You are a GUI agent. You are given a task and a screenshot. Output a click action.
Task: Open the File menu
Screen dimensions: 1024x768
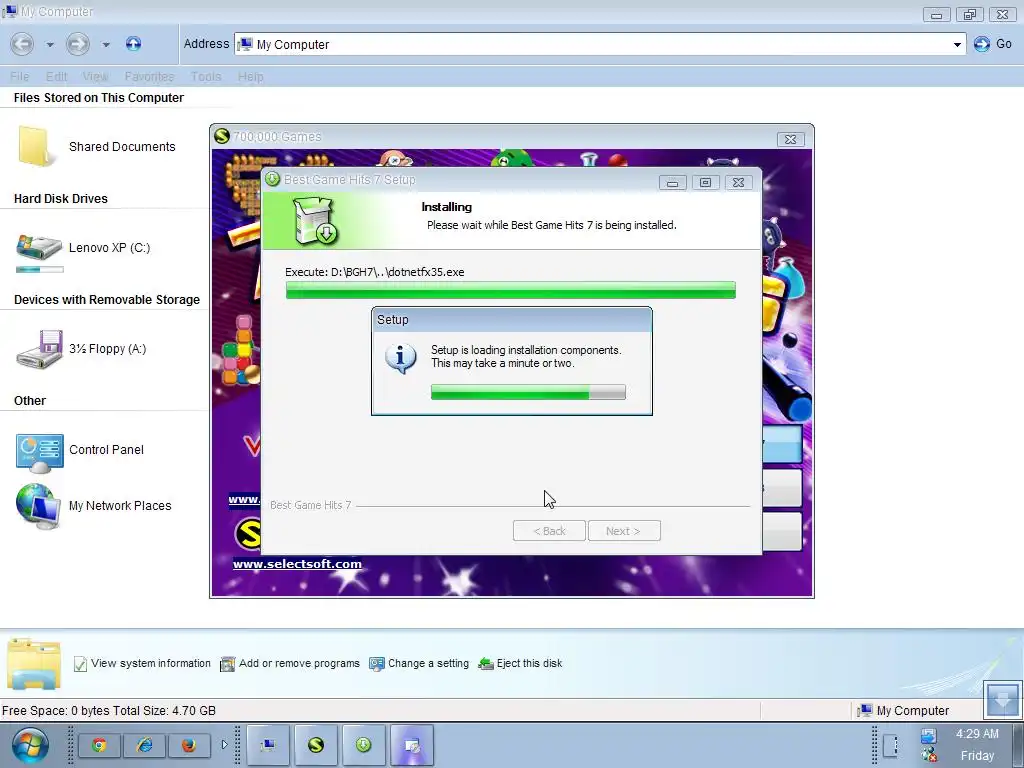point(20,76)
